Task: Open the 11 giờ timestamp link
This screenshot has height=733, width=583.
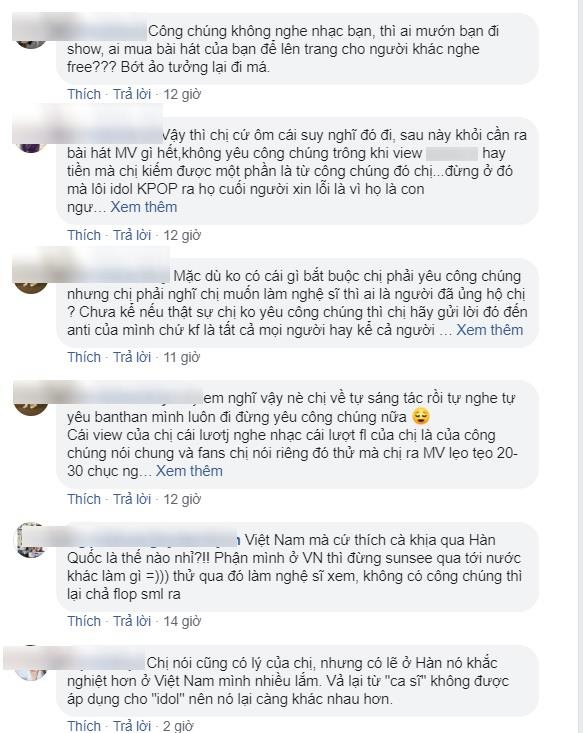Action: pyautogui.click(x=181, y=357)
